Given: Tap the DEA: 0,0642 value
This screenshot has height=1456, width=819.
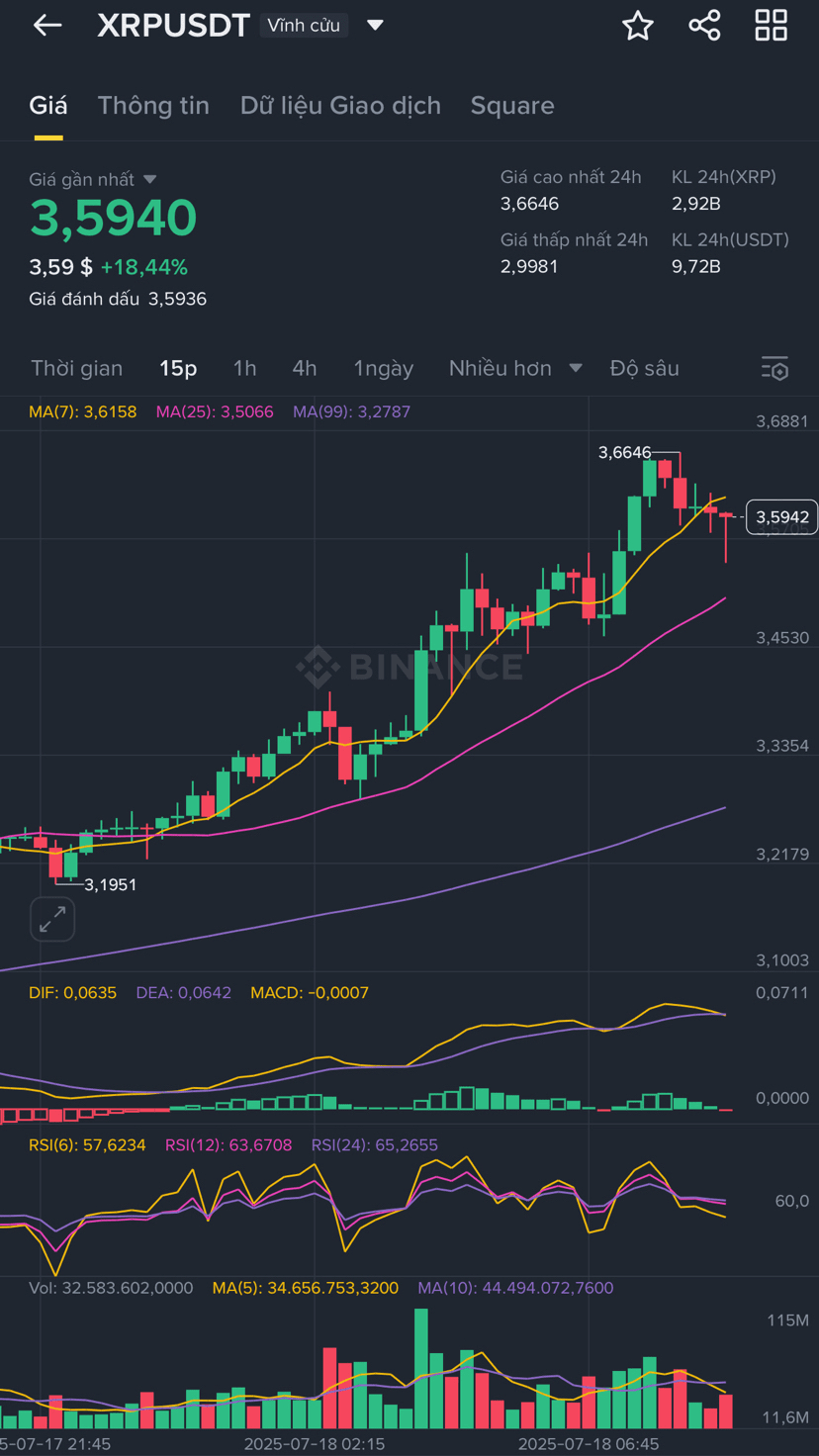Looking at the screenshot, I should (x=183, y=992).
